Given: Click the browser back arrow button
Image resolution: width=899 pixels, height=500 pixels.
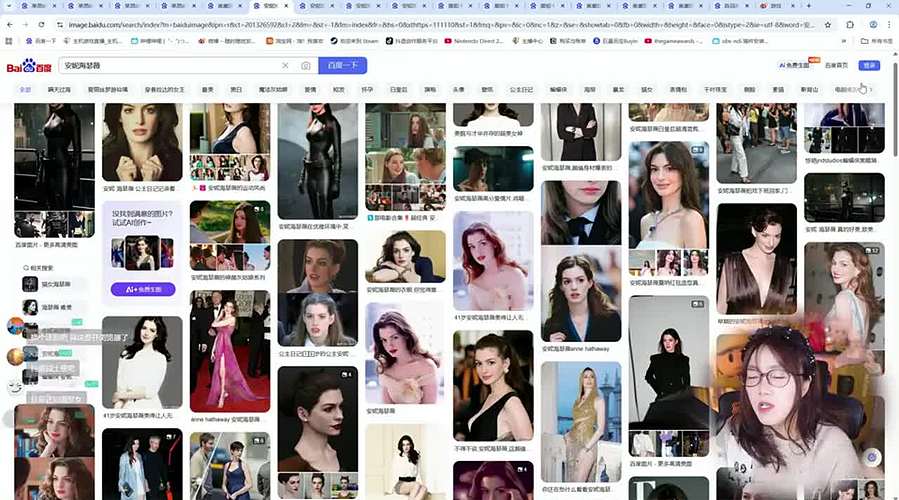Looking at the screenshot, I should (x=11, y=24).
